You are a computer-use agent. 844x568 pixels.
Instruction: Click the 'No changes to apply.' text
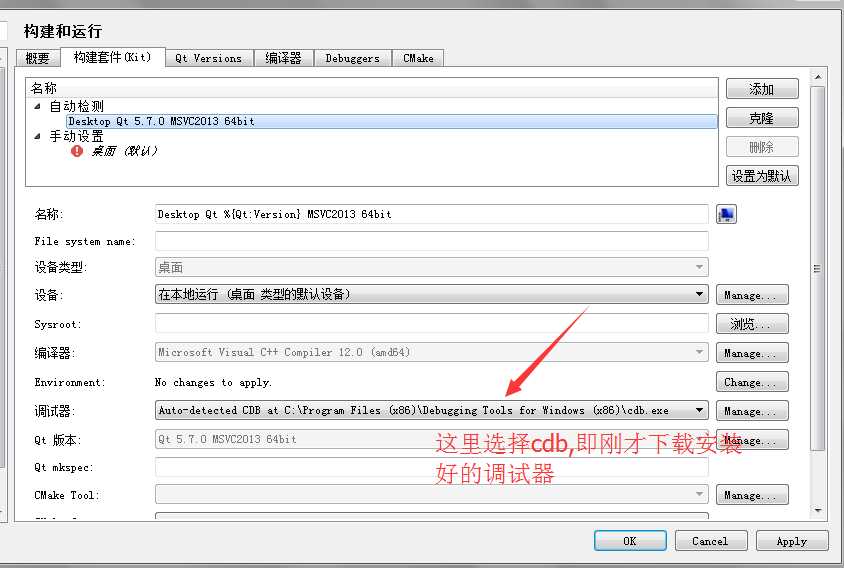(213, 383)
